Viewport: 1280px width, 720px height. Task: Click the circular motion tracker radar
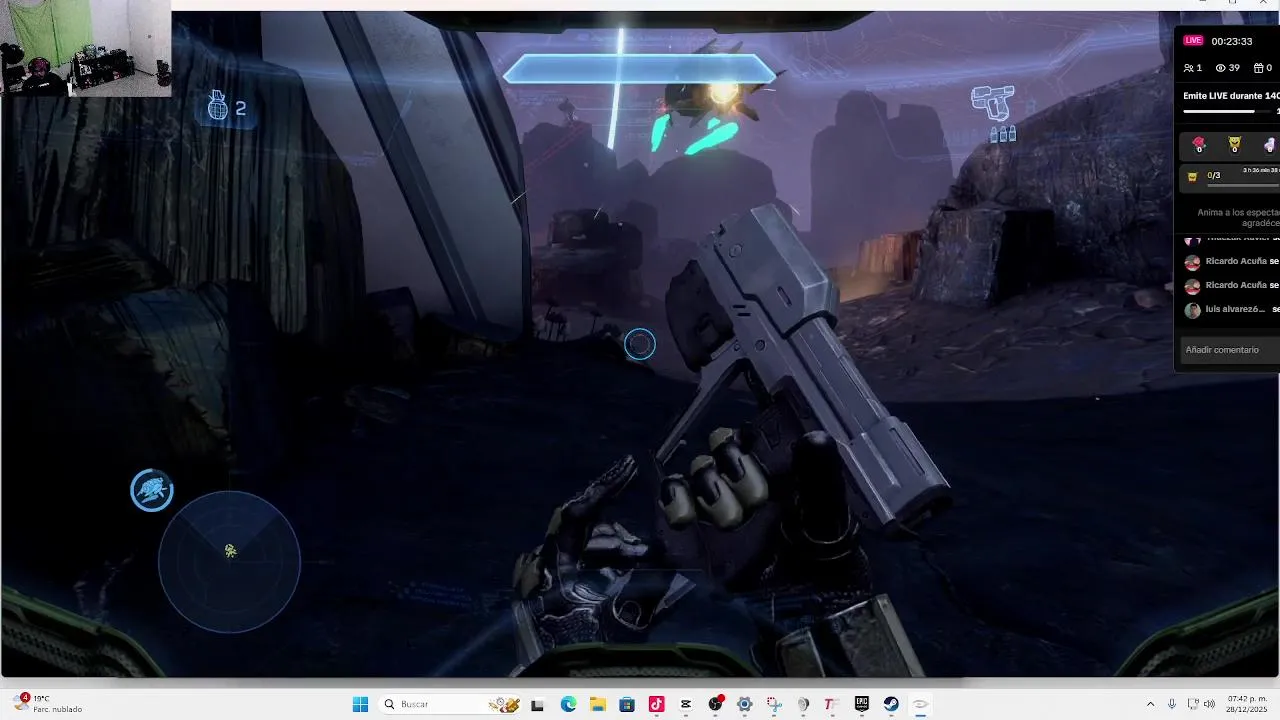tap(229, 562)
